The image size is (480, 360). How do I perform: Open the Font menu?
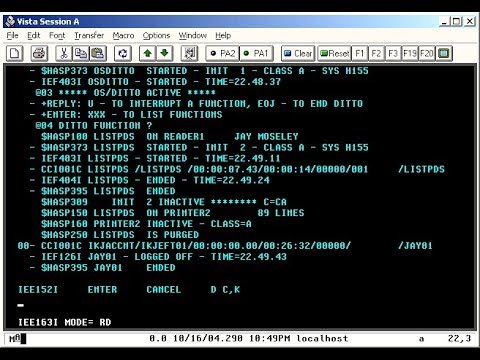click(x=57, y=35)
